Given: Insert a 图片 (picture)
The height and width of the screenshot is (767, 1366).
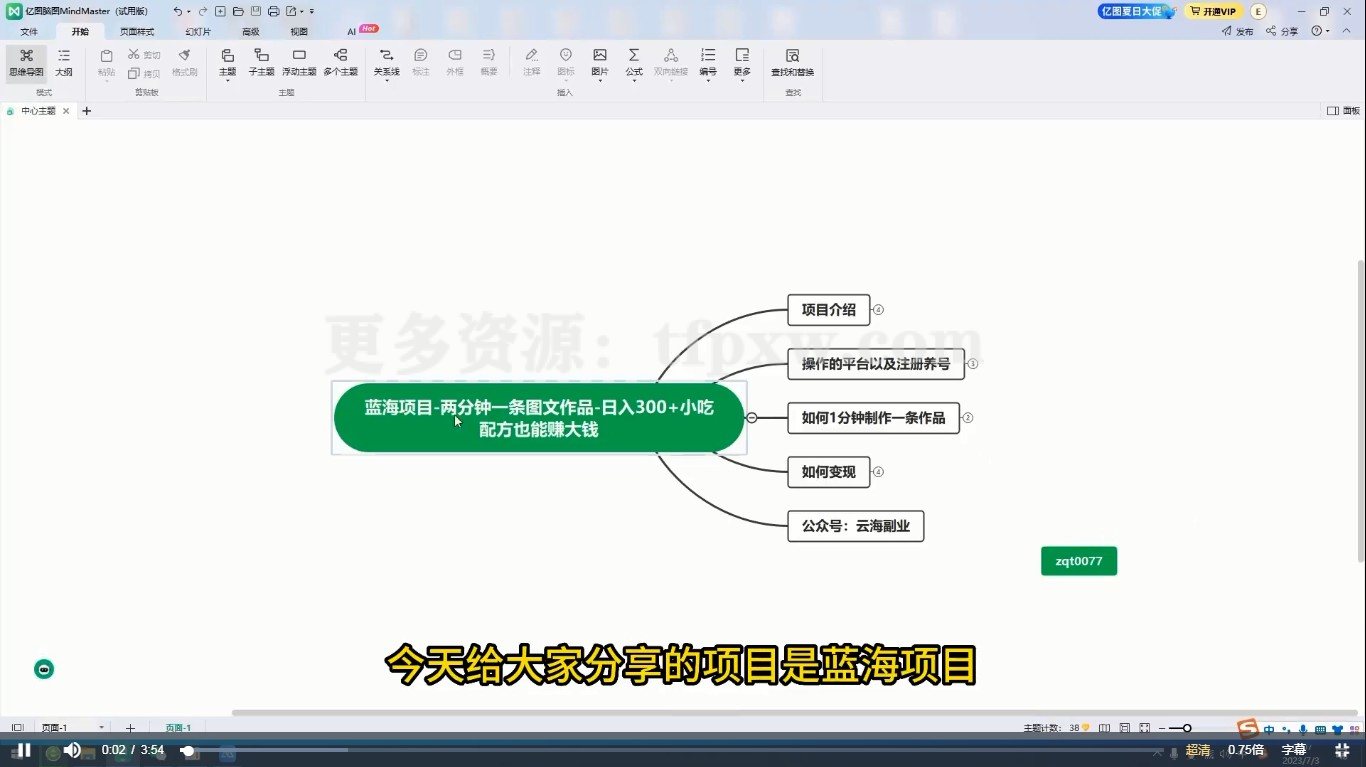Looking at the screenshot, I should point(599,60).
